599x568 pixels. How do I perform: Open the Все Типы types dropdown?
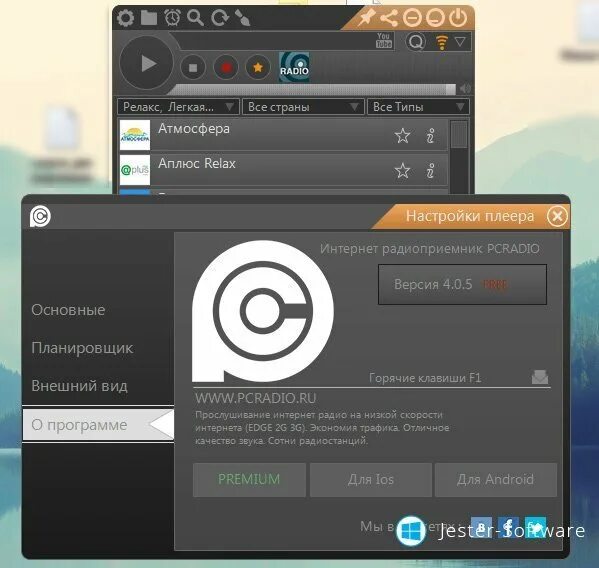[418, 107]
